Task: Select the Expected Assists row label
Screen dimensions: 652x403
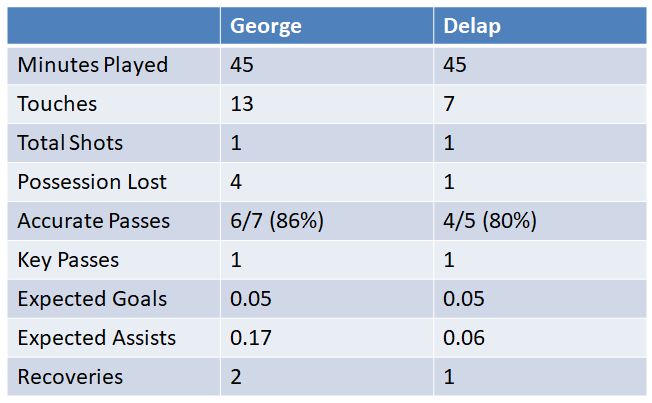Action: click(x=97, y=338)
